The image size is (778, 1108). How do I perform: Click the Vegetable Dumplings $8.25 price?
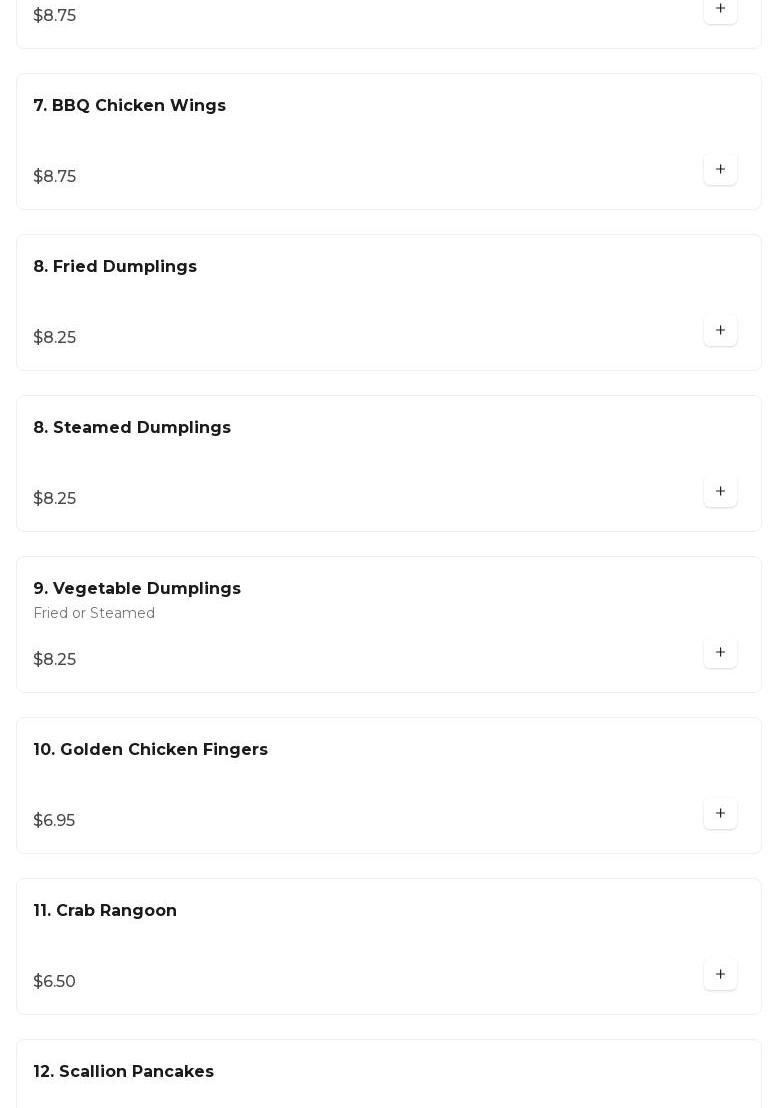pos(54,660)
